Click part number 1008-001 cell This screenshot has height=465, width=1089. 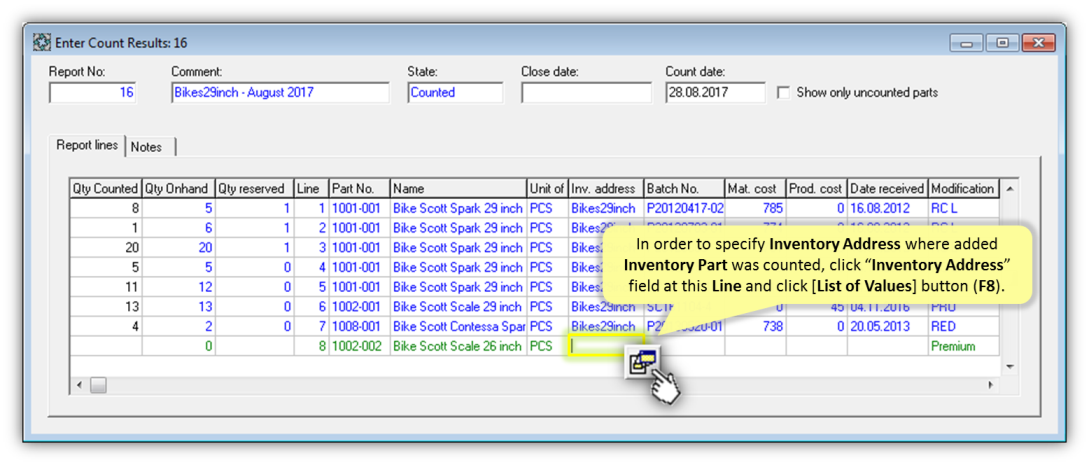pyautogui.click(x=359, y=326)
